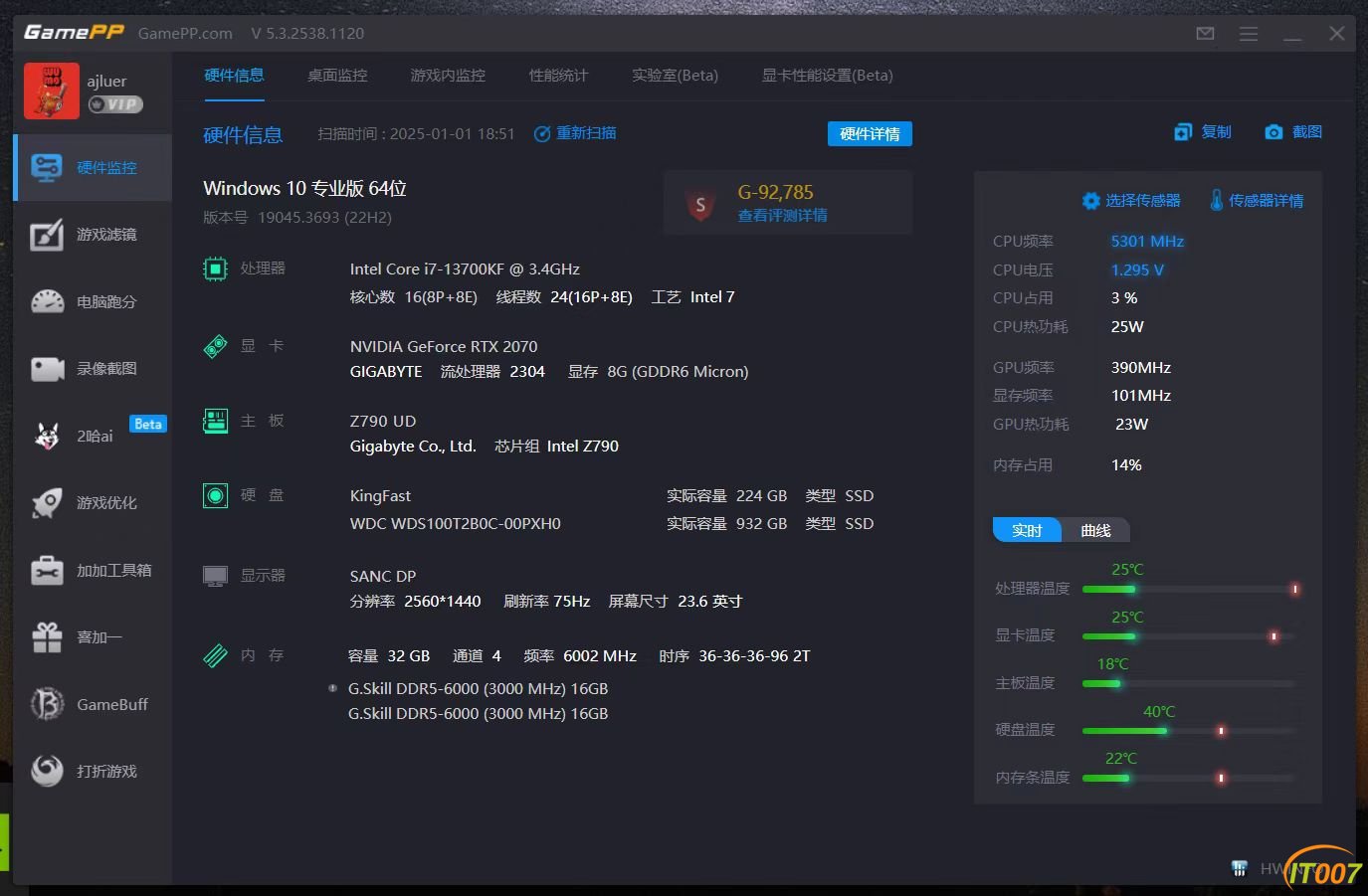Click the 显卡温度 temperature bar
This screenshot has width=1368, height=896.
1191,635
